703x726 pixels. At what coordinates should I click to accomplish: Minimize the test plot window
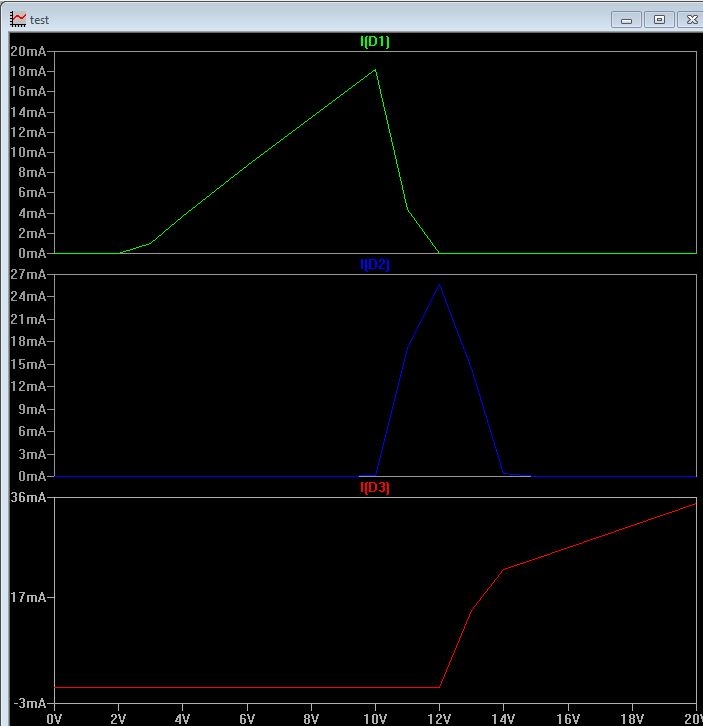pos(626,20)
